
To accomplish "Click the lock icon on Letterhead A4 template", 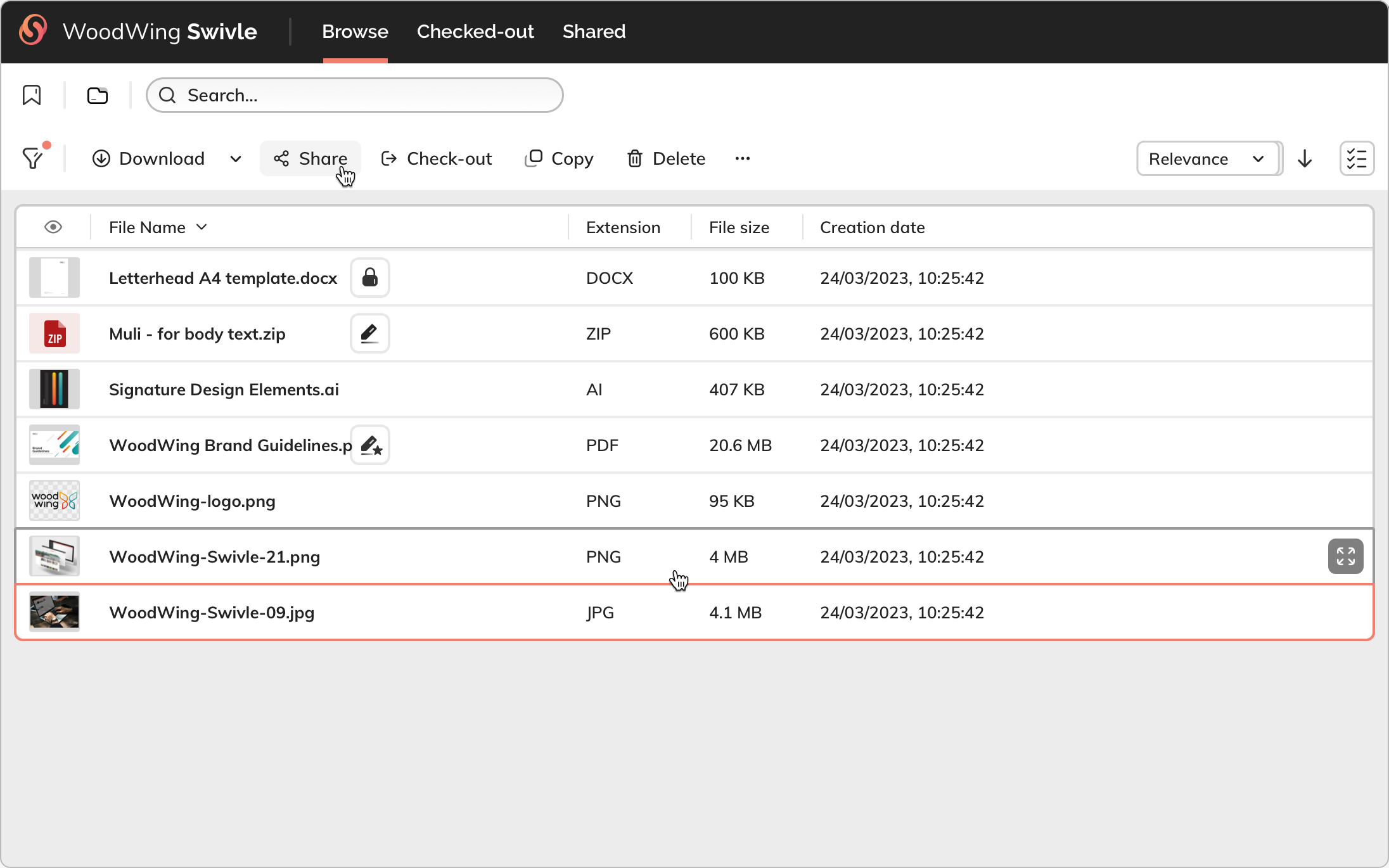I will pos(370,278).
